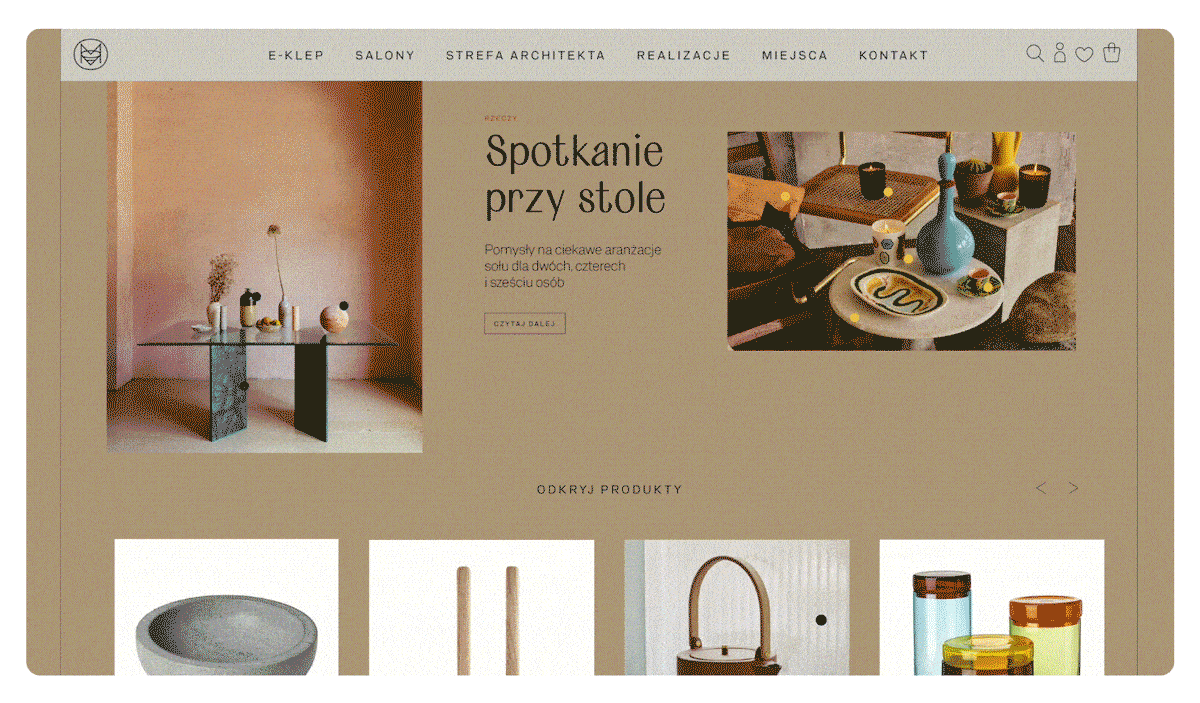This screenshot has width=1200, height=703.
Task: Go to next products with right arrow
Action: 1073,488
